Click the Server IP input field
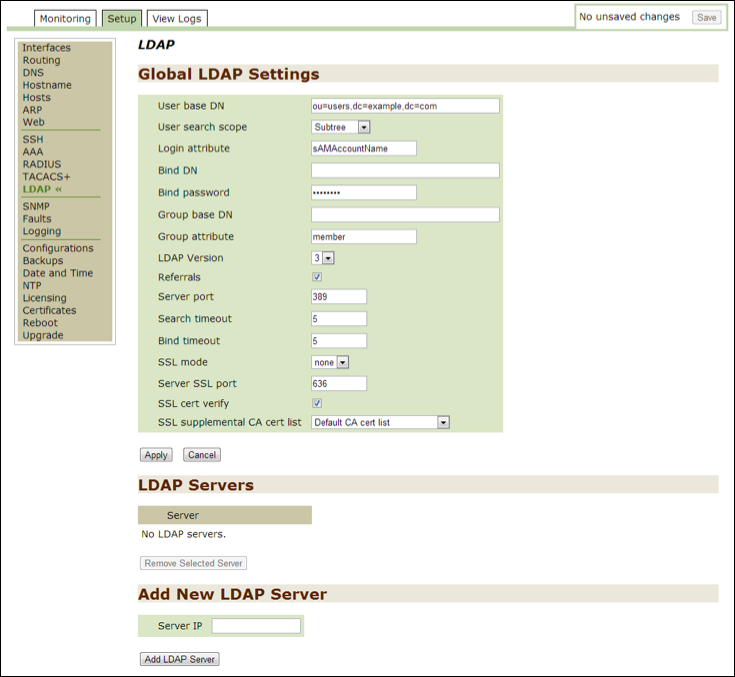Viewport: 735px width, 677px height. pyautogui.click(x=256, y=626)
